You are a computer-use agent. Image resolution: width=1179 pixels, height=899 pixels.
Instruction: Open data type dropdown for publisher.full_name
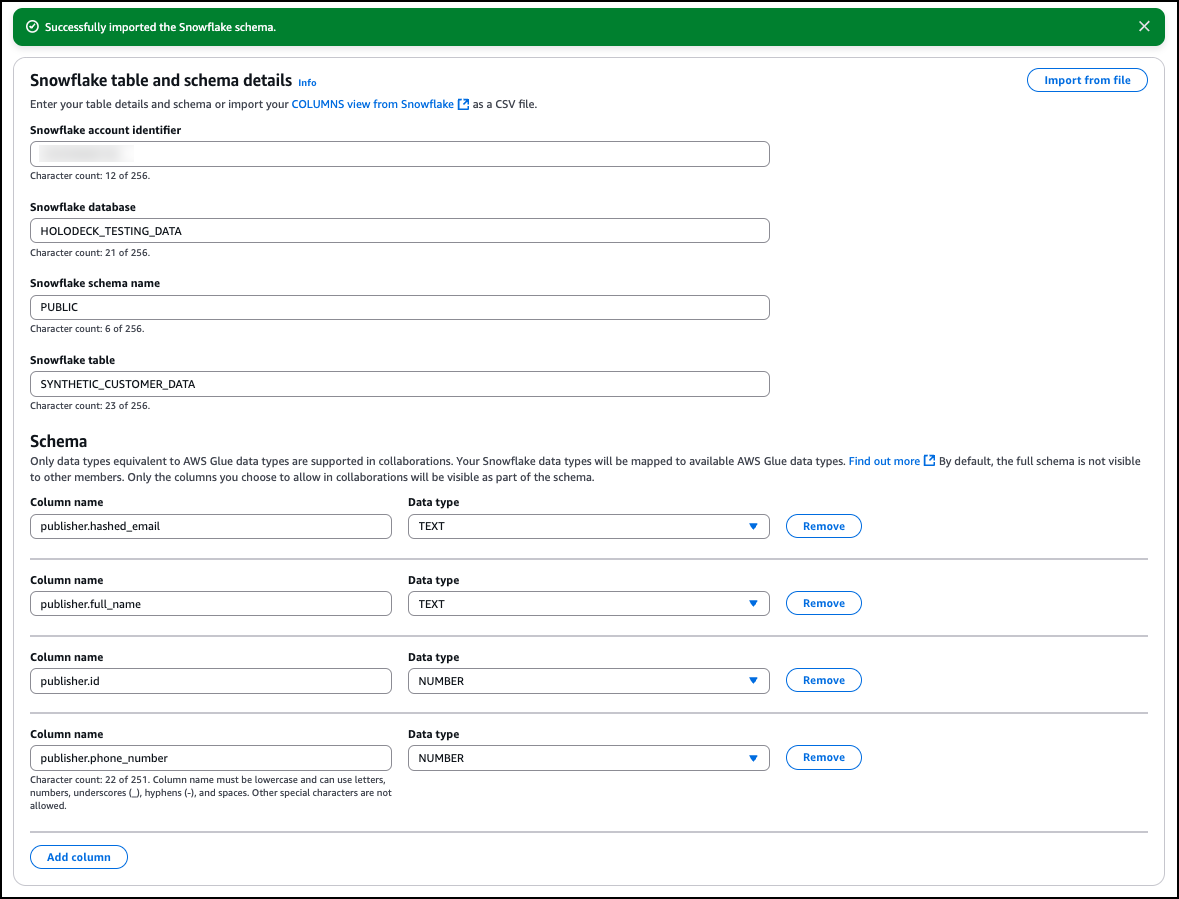point(588,604)
